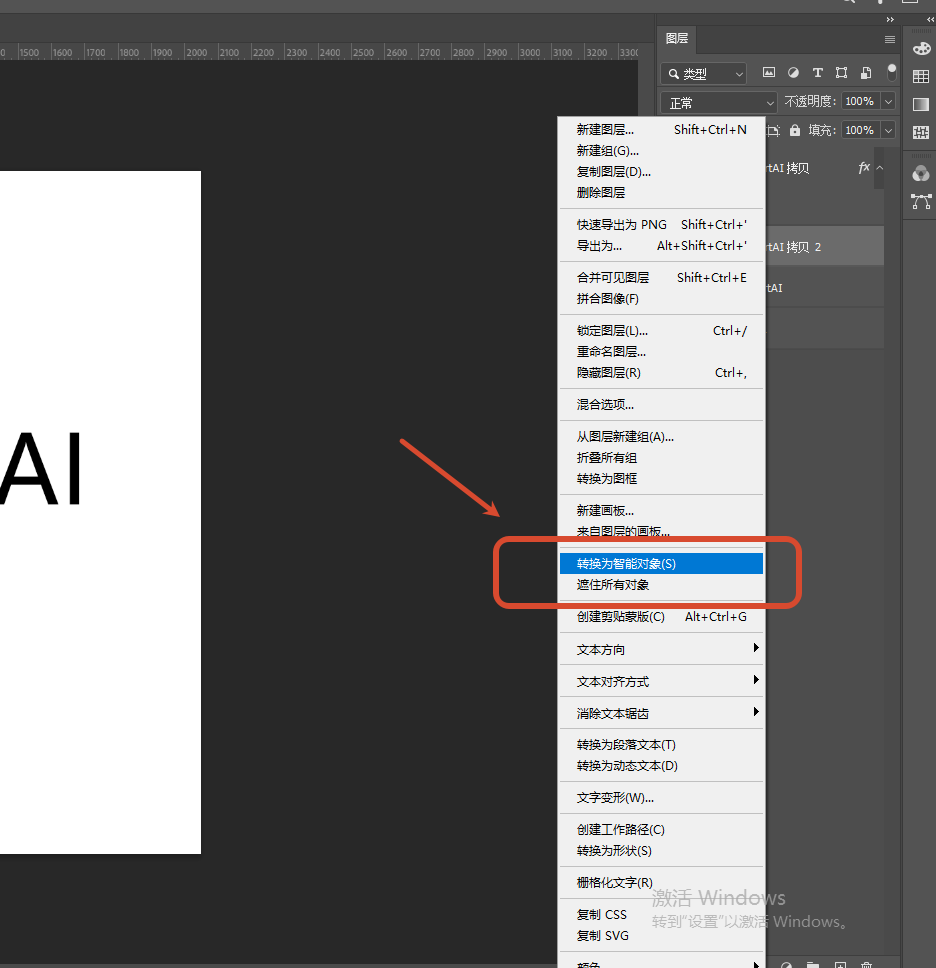Choose 拼合图像(F) menu item
The image size is (936, 968).
coord(661,299)
